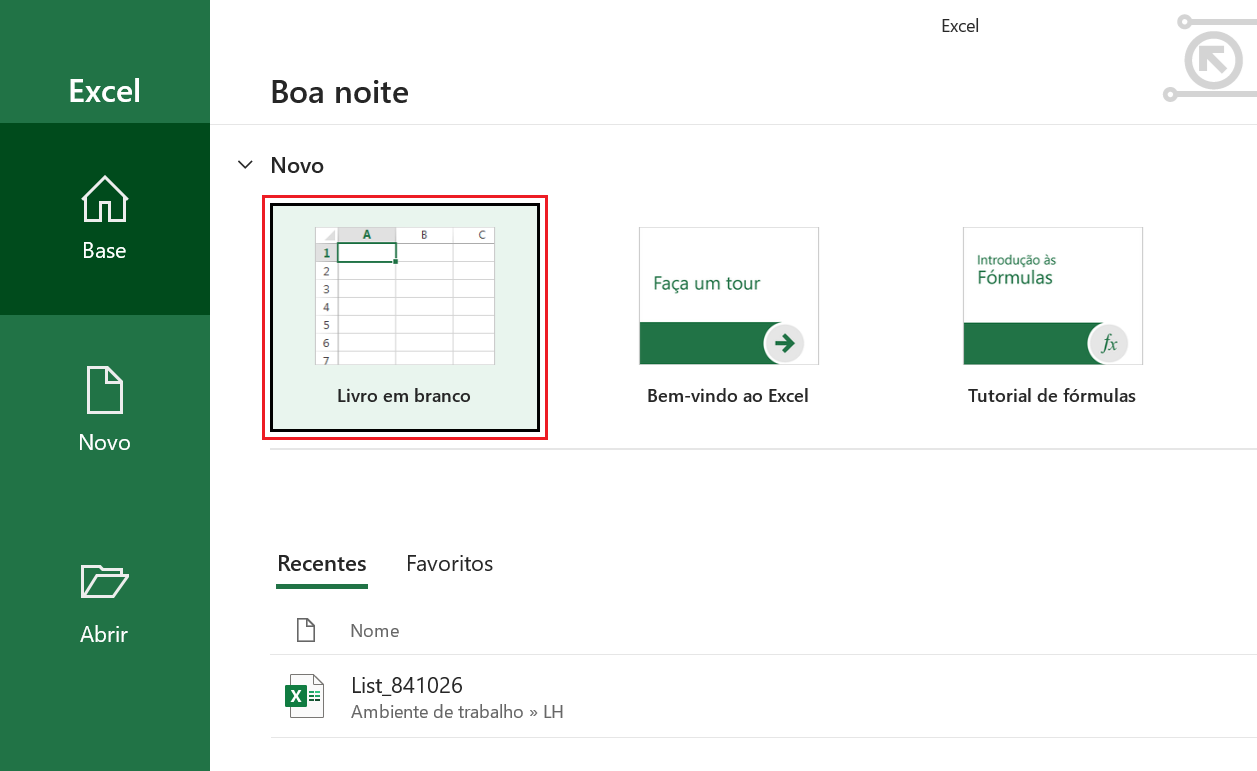Sort by the Nome column header
This screenshot has width=1257, height=771.
pyautogui.click(x=374, y=631)
